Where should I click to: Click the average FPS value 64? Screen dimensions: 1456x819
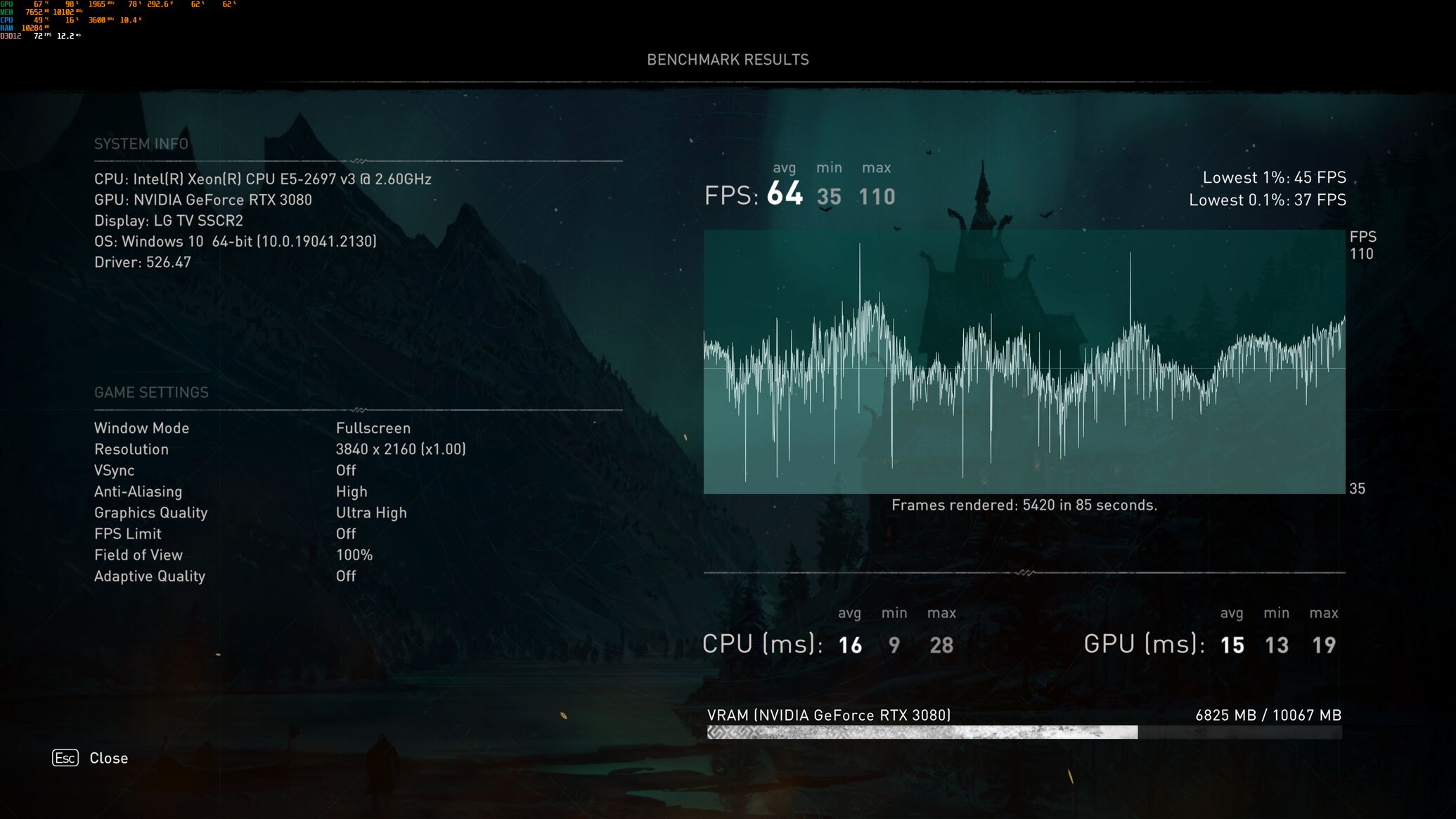[x=785, y=194]
